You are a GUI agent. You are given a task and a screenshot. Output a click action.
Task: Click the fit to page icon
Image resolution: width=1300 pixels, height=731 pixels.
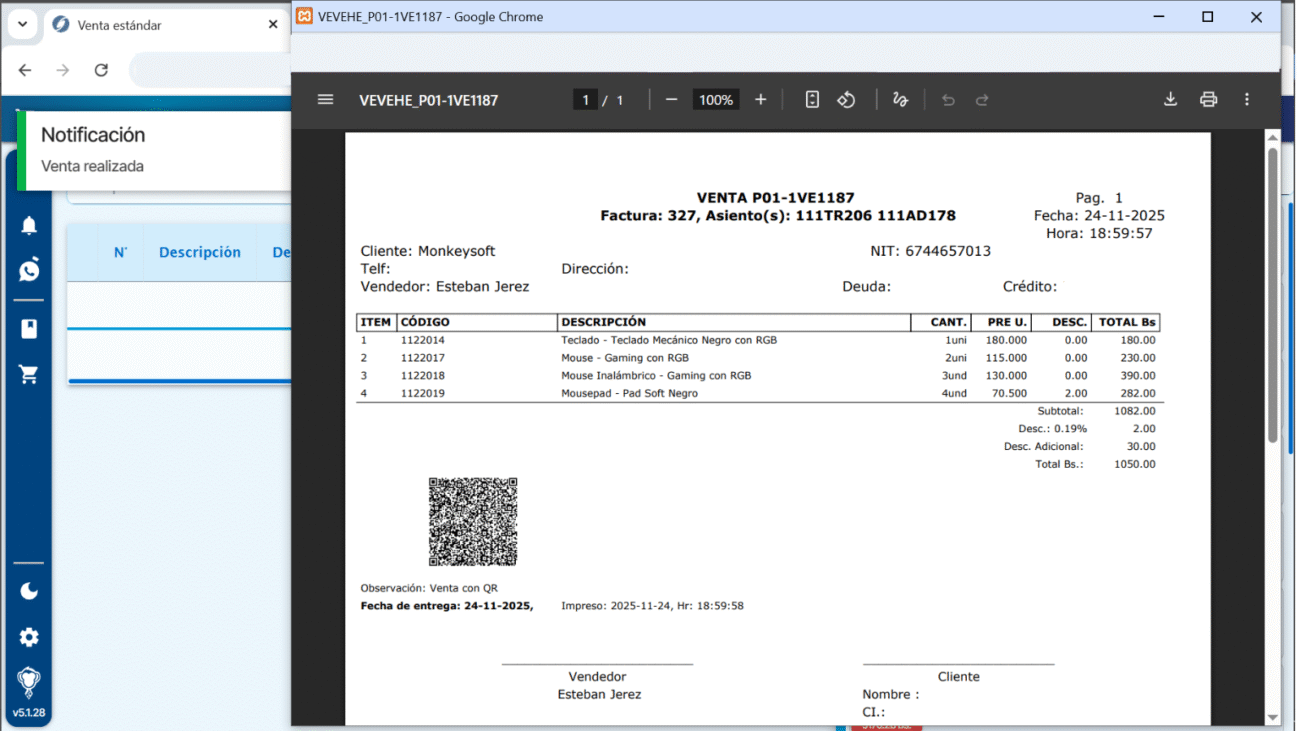pyautogui.click(x=812, y=100)
